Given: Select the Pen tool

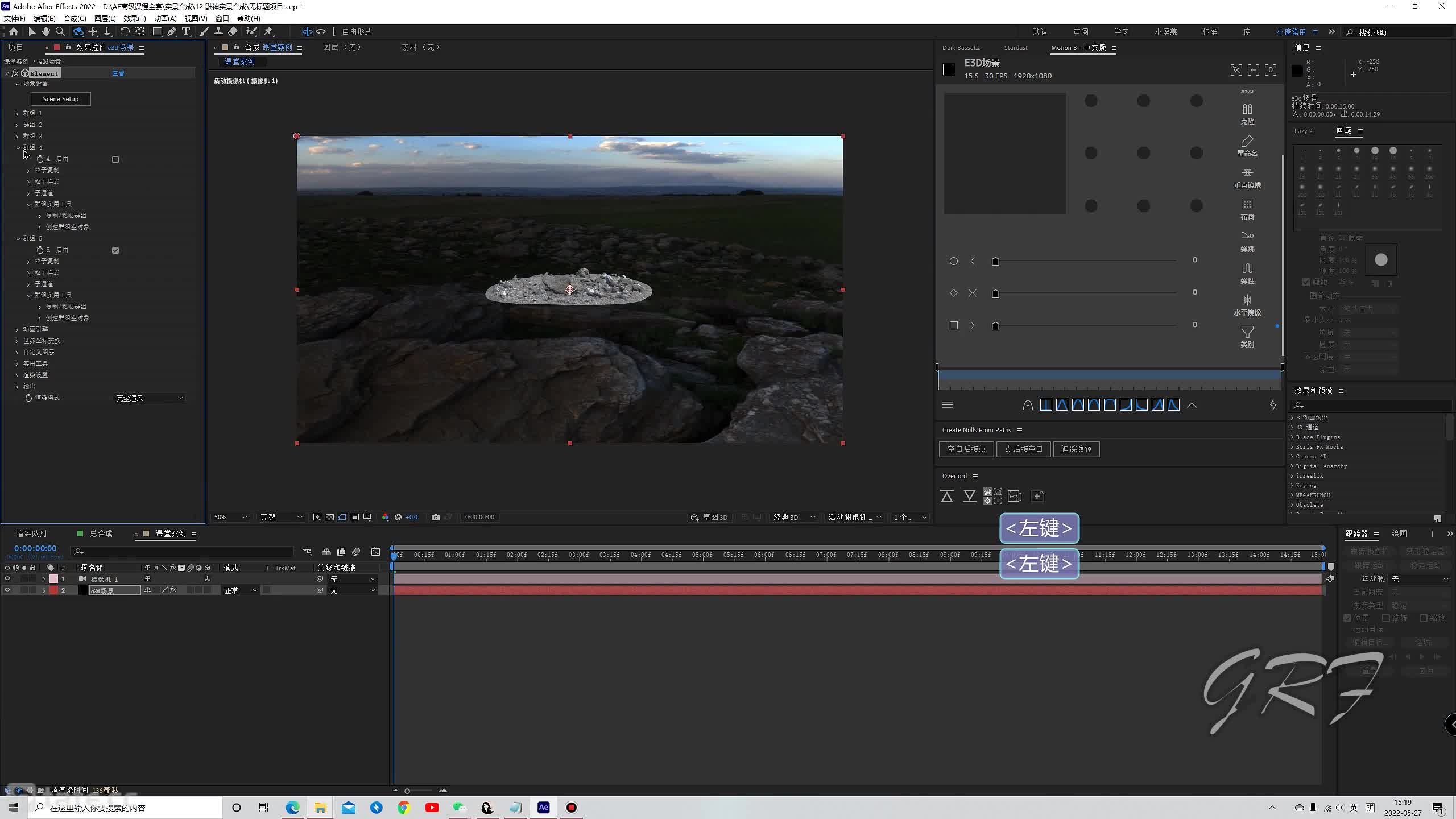Looking at the screenshot, I should point(172,32).
